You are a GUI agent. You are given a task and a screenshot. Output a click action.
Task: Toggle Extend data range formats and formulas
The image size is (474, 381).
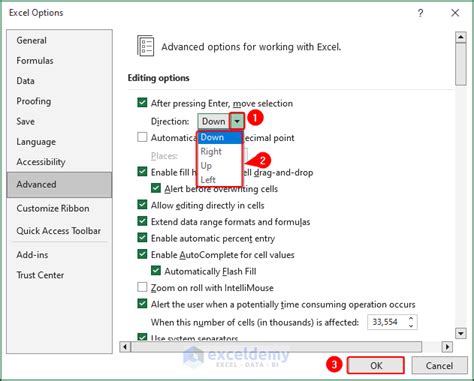tap(142, 221)
